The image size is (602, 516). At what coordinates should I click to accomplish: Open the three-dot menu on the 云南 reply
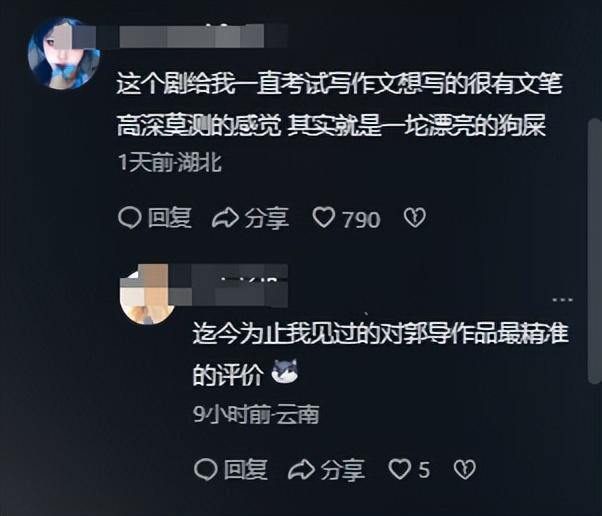click(x=562, y=299)
